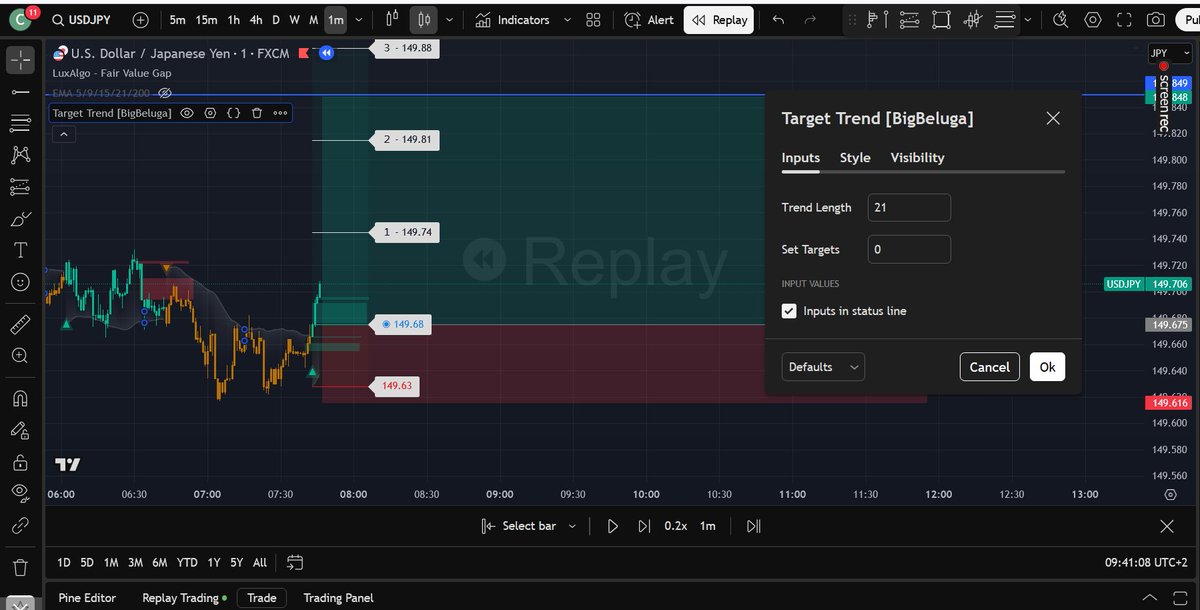Open the Inputs tab

tap(800, 157)
